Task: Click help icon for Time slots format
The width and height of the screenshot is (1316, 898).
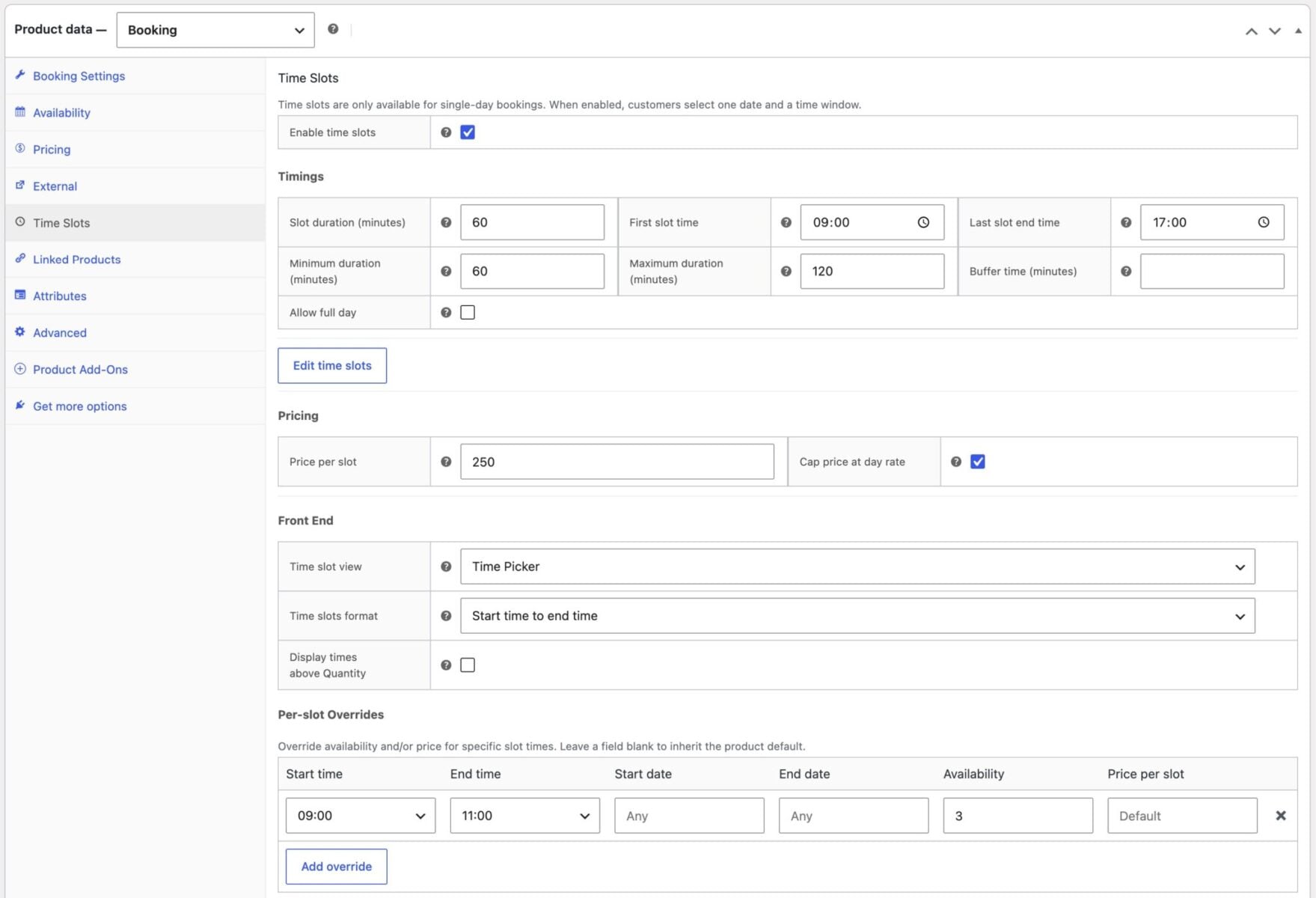Action: (446, 616)
